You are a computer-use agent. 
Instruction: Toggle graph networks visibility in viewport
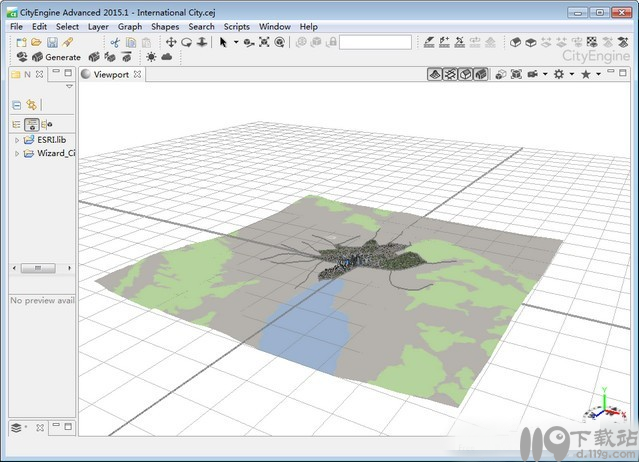pos(450,74)
